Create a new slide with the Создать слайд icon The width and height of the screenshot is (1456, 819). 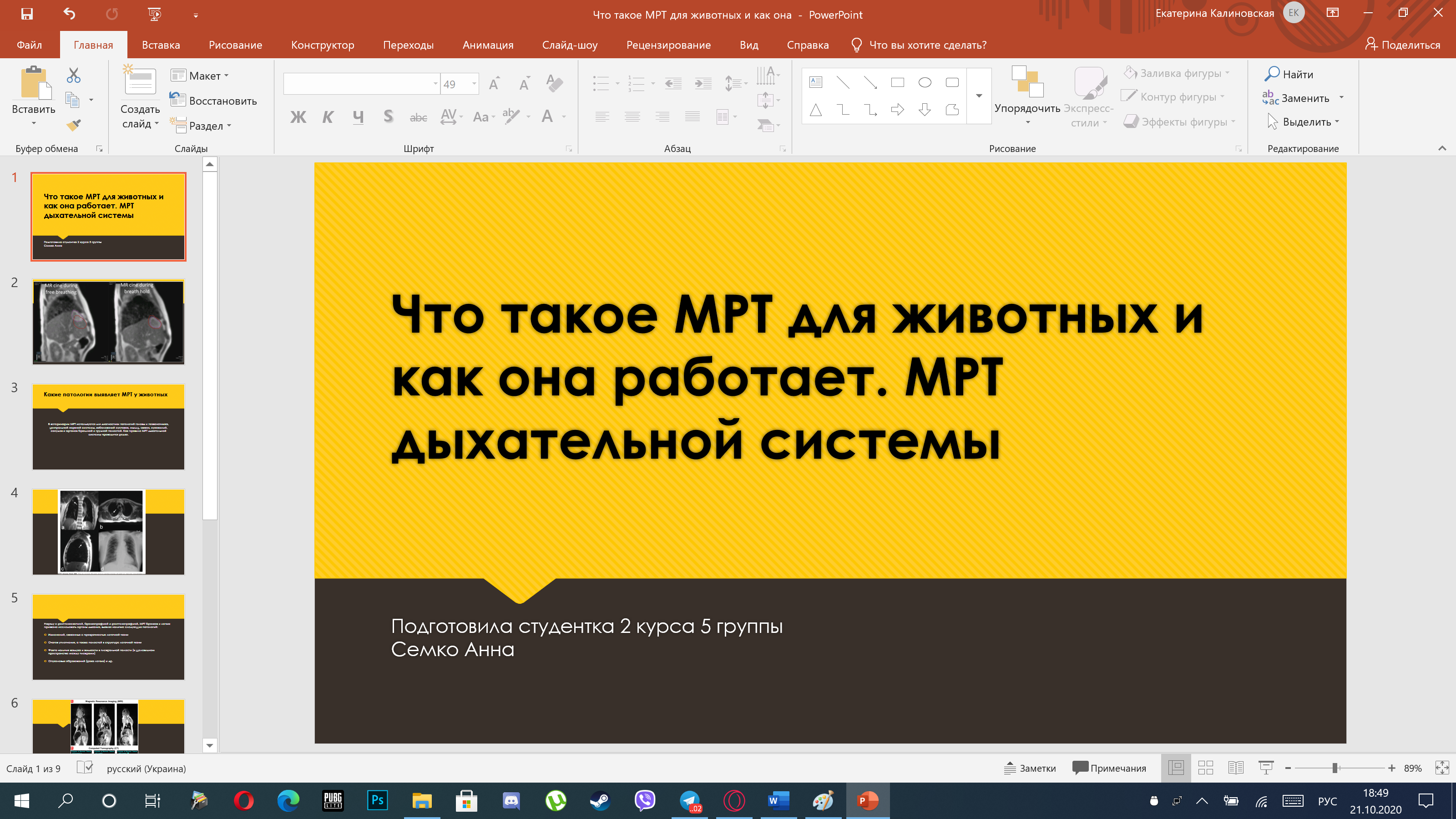[x=140, y=80]
